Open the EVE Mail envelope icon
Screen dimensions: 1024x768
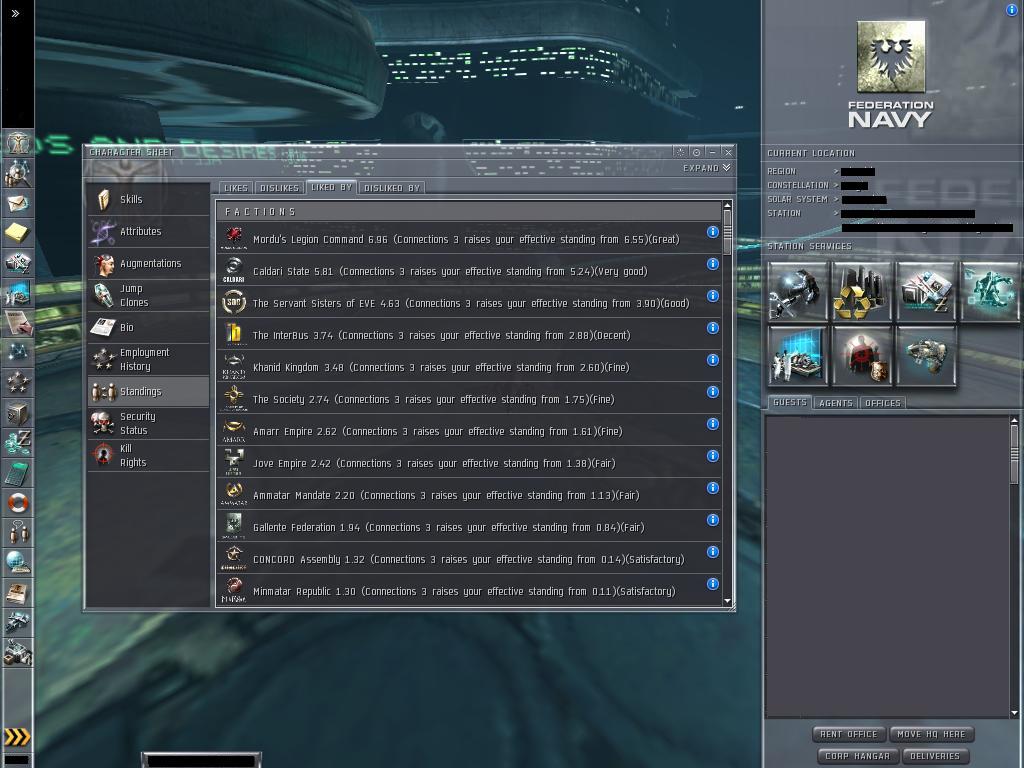coord(18,202)
